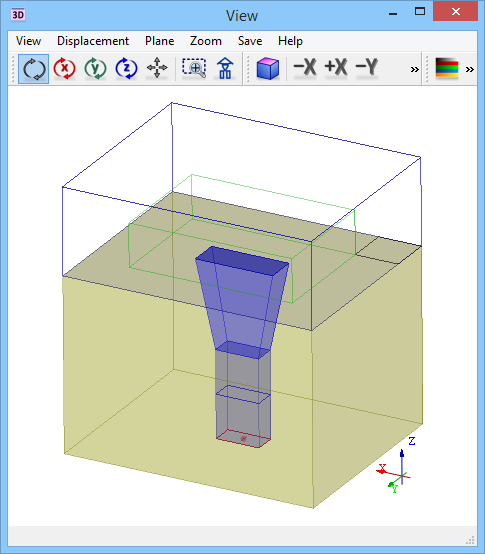The image size is (485, 554).
Task: Click the color scale palette icon
Action: coord(447,68)
